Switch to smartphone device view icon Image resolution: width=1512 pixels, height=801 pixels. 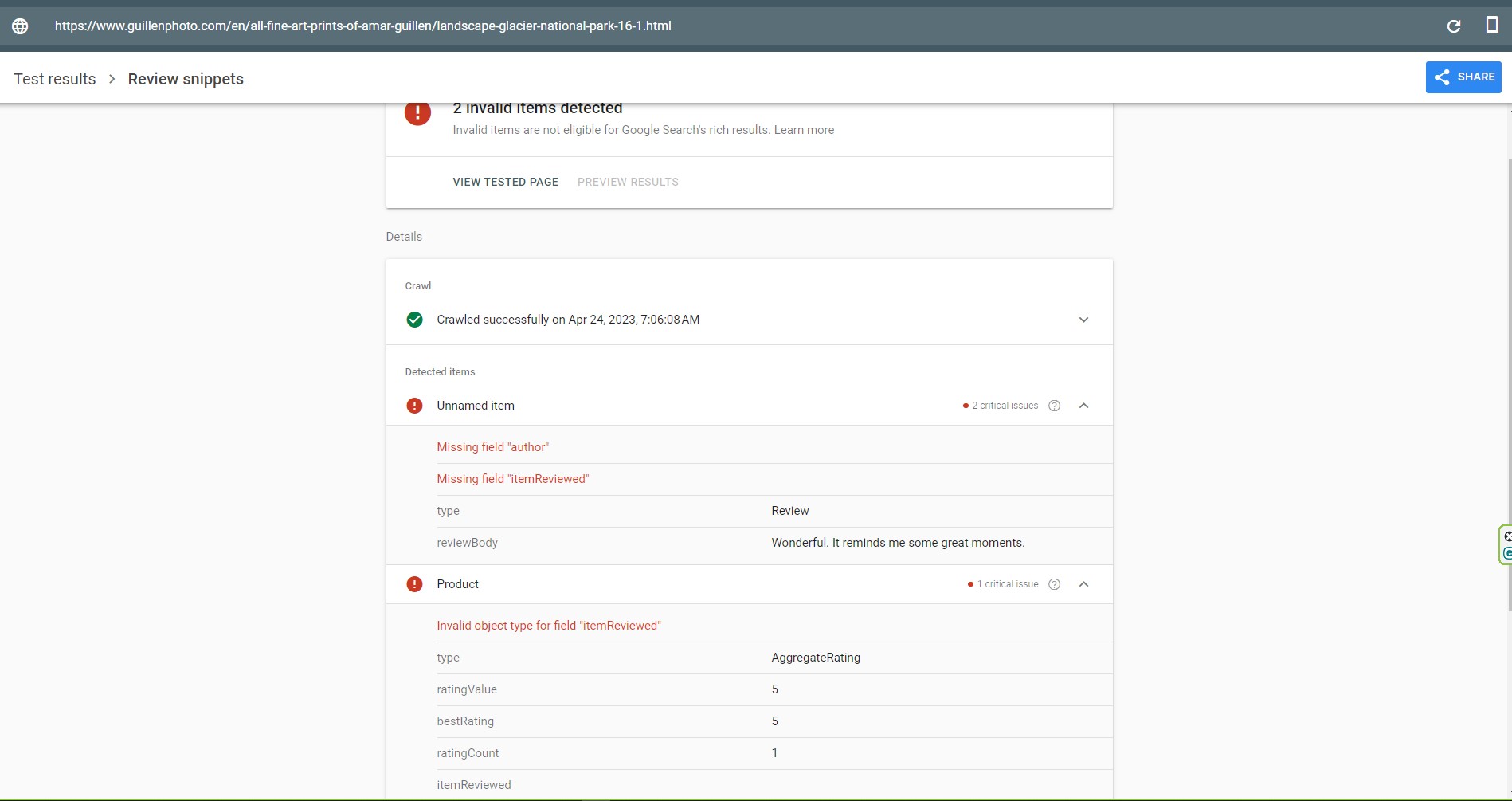click(x=1492, y=26)
